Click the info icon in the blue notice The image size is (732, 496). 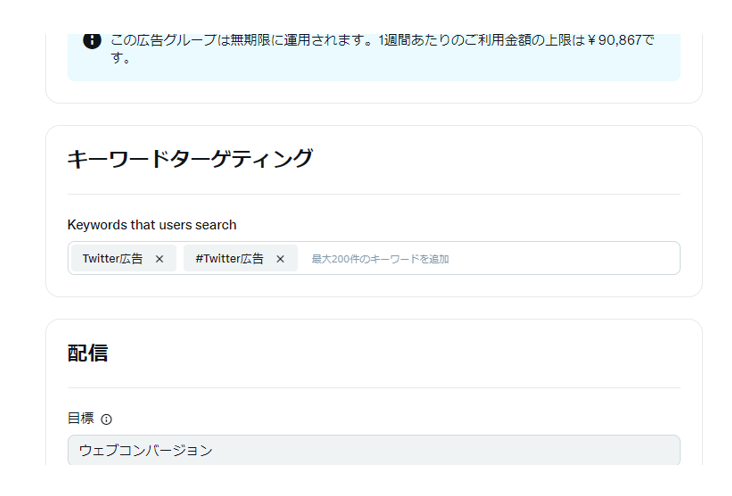tap(92, 40)
